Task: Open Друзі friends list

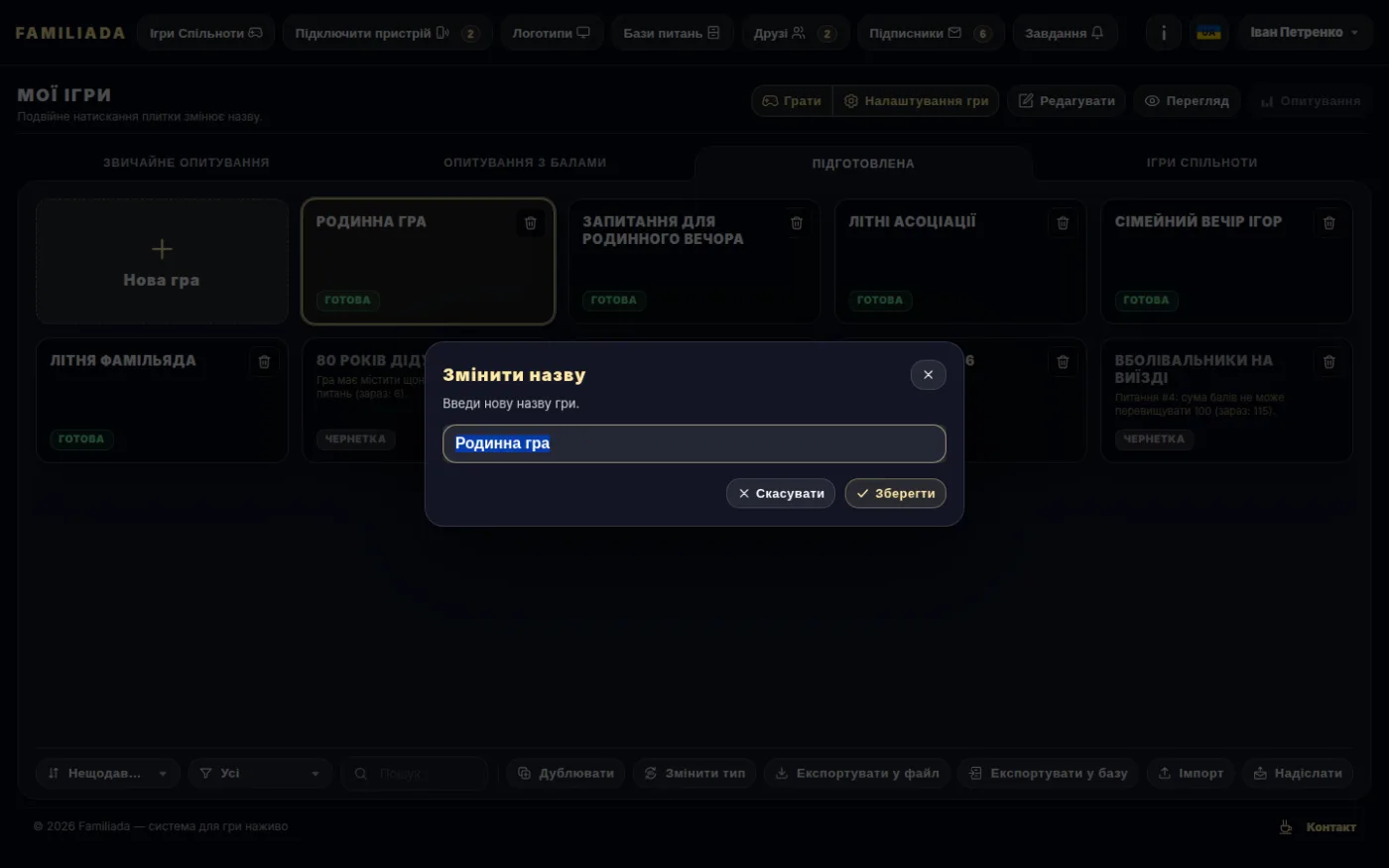Action: (x=796, y=33)
